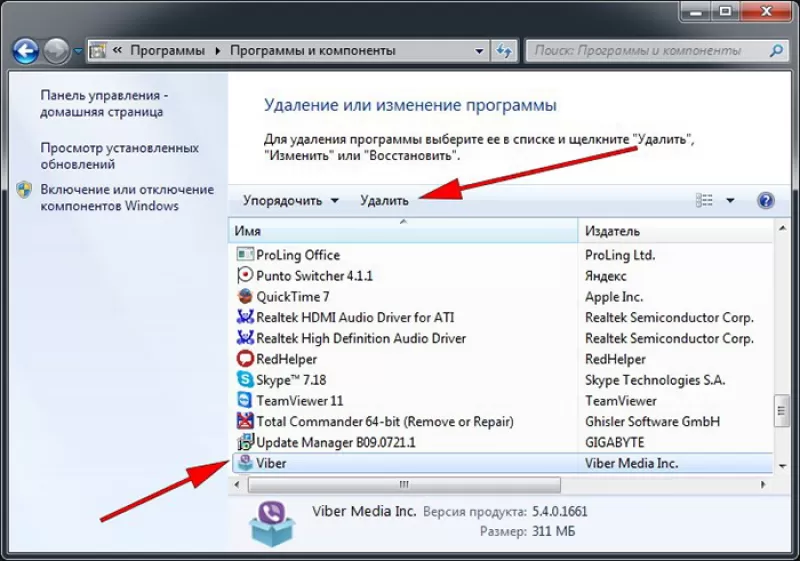Select the ProLing Office icon
800x561 pixels.
[x=245, y=254]
